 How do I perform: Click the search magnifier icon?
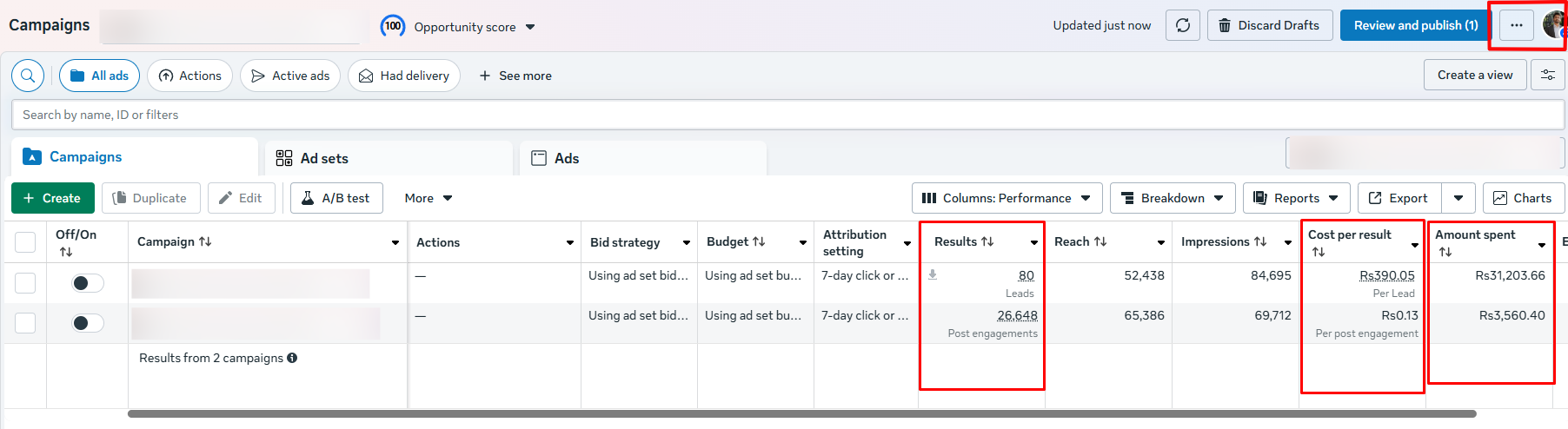click(x=28, y=76)
